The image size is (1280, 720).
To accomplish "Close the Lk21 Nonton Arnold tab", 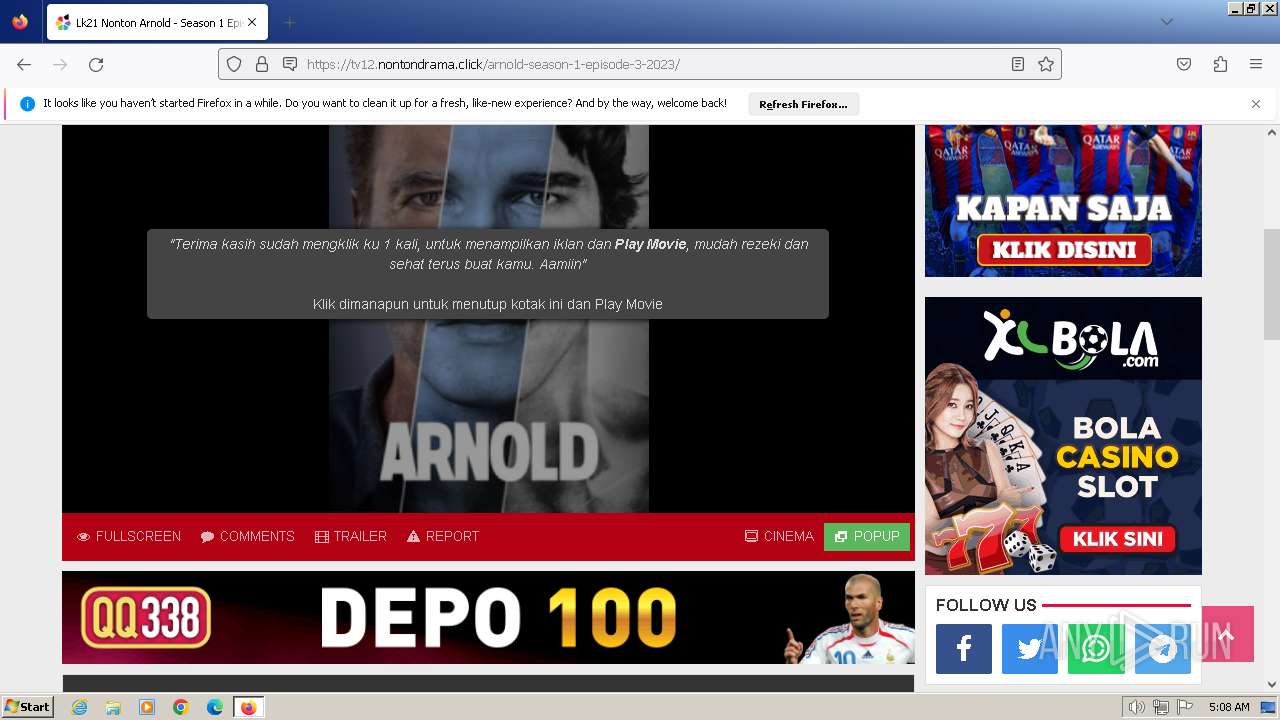I will 251,22.
